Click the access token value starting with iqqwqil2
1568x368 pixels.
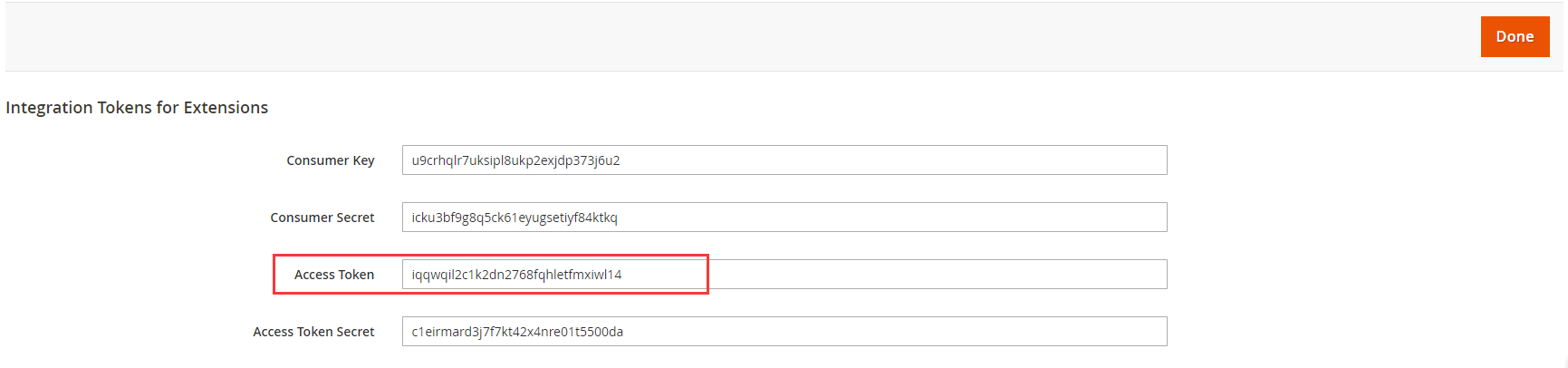pos(516,275)
